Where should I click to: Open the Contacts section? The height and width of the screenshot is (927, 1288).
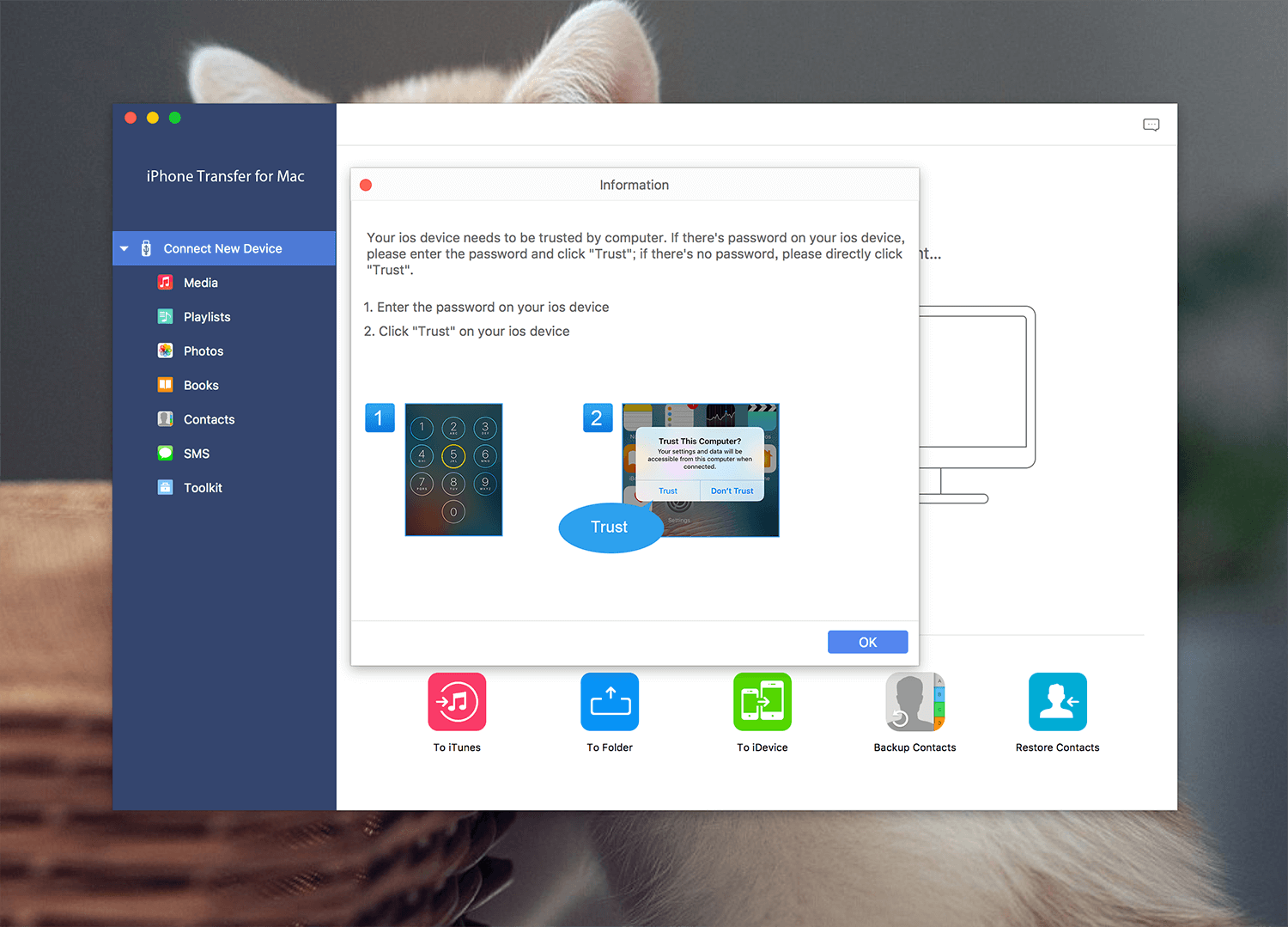pos(209,419)
